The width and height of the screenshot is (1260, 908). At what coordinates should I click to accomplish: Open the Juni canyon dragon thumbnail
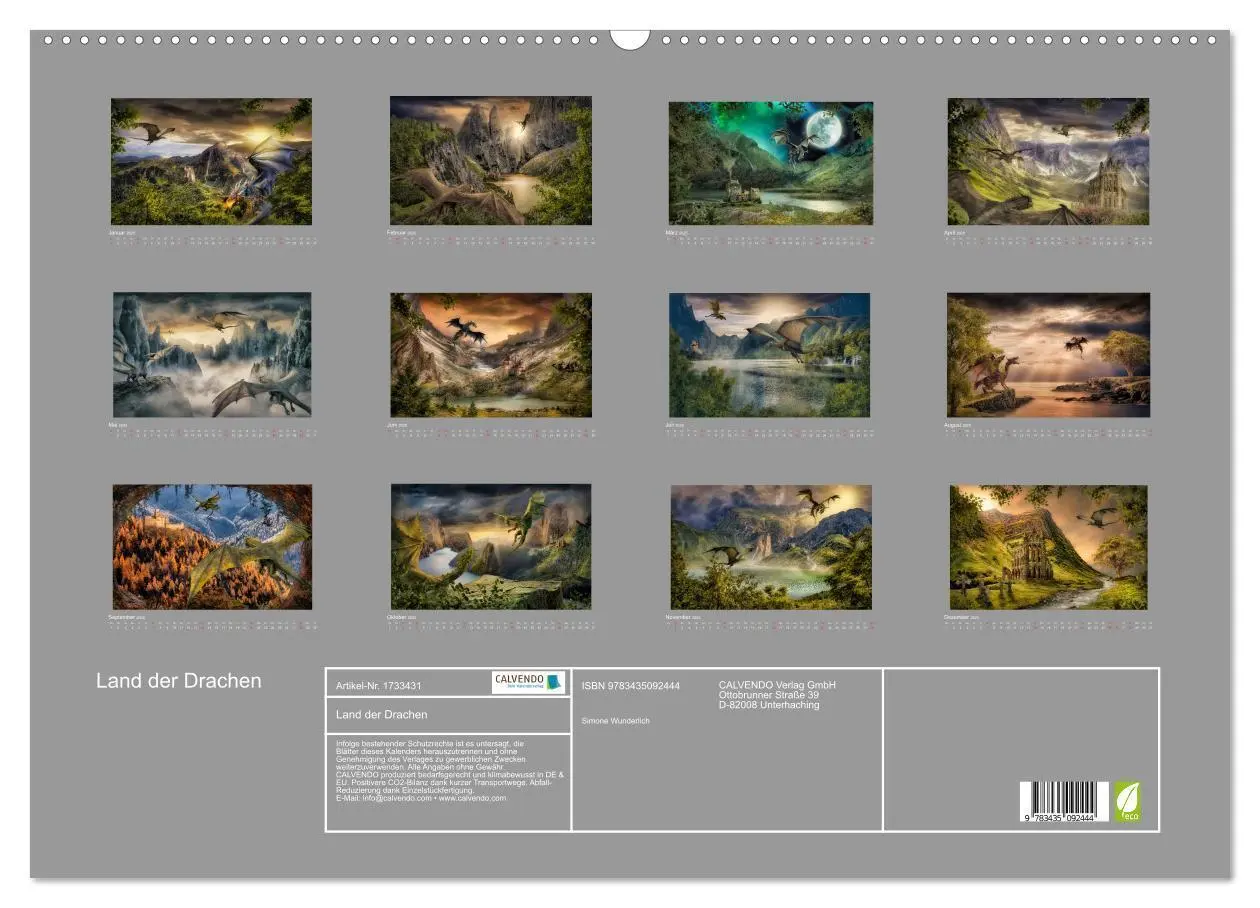(491, 355)
